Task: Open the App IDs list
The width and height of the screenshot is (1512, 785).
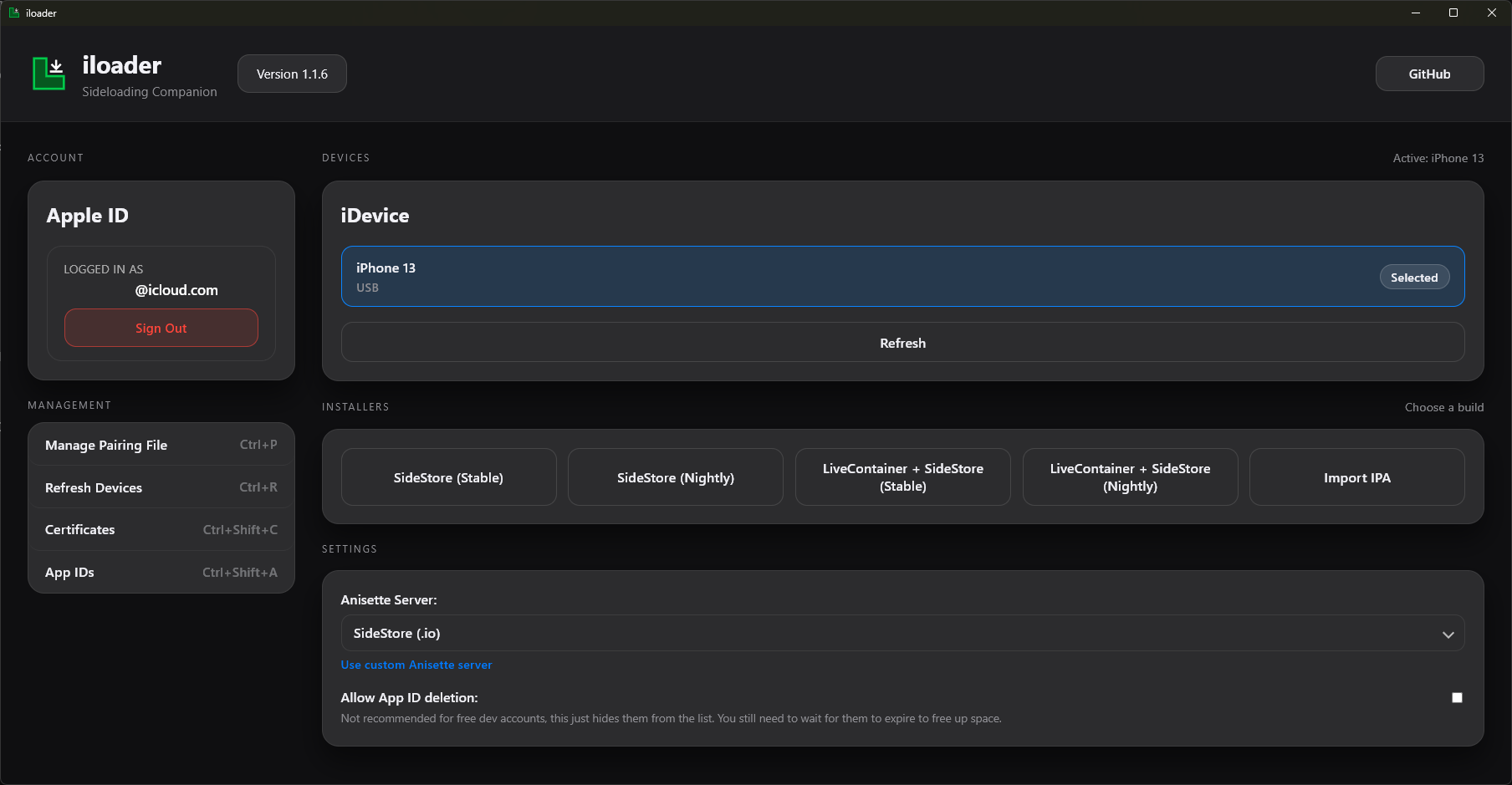Action: (x=161, y=573)
